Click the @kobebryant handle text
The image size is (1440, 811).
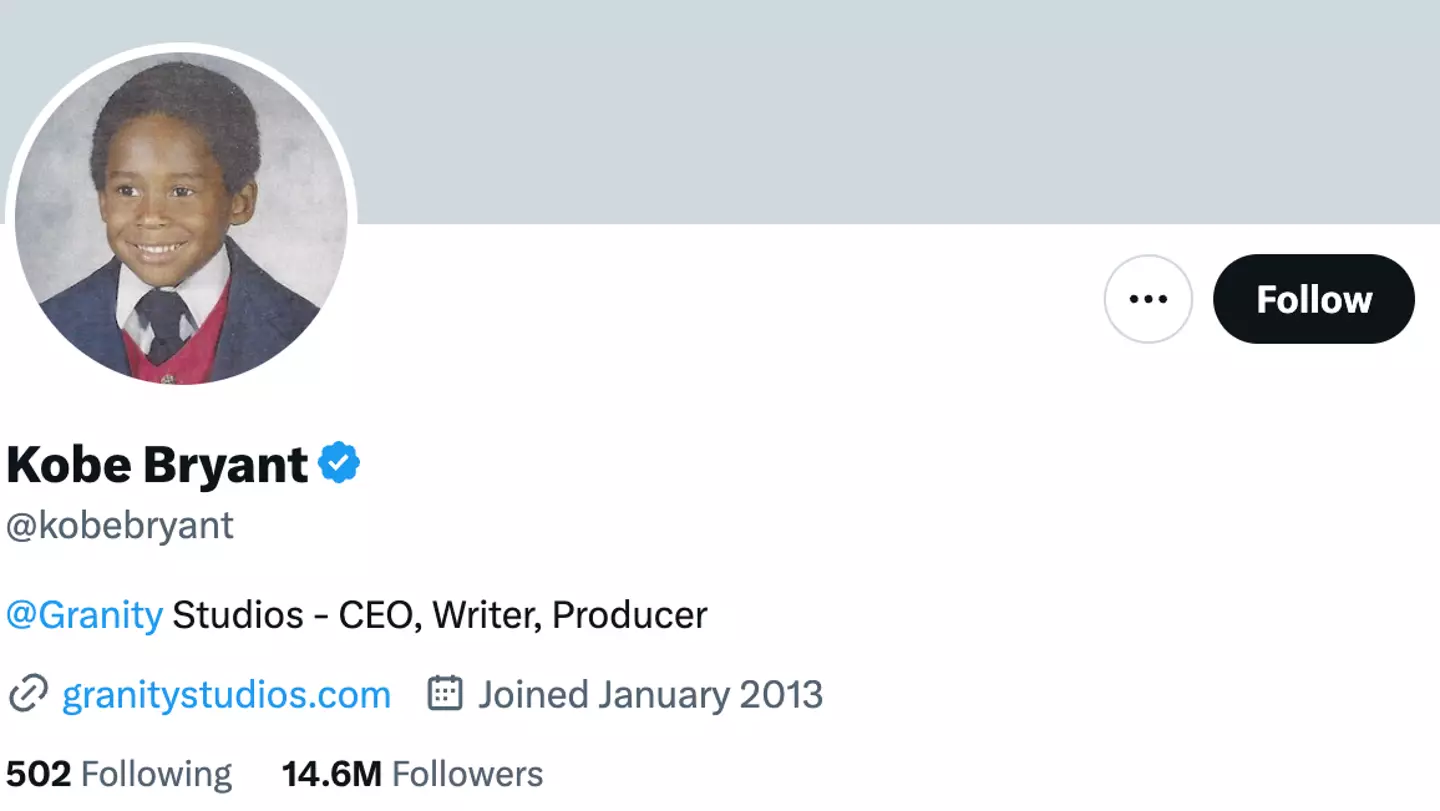[x=120, y=525]
